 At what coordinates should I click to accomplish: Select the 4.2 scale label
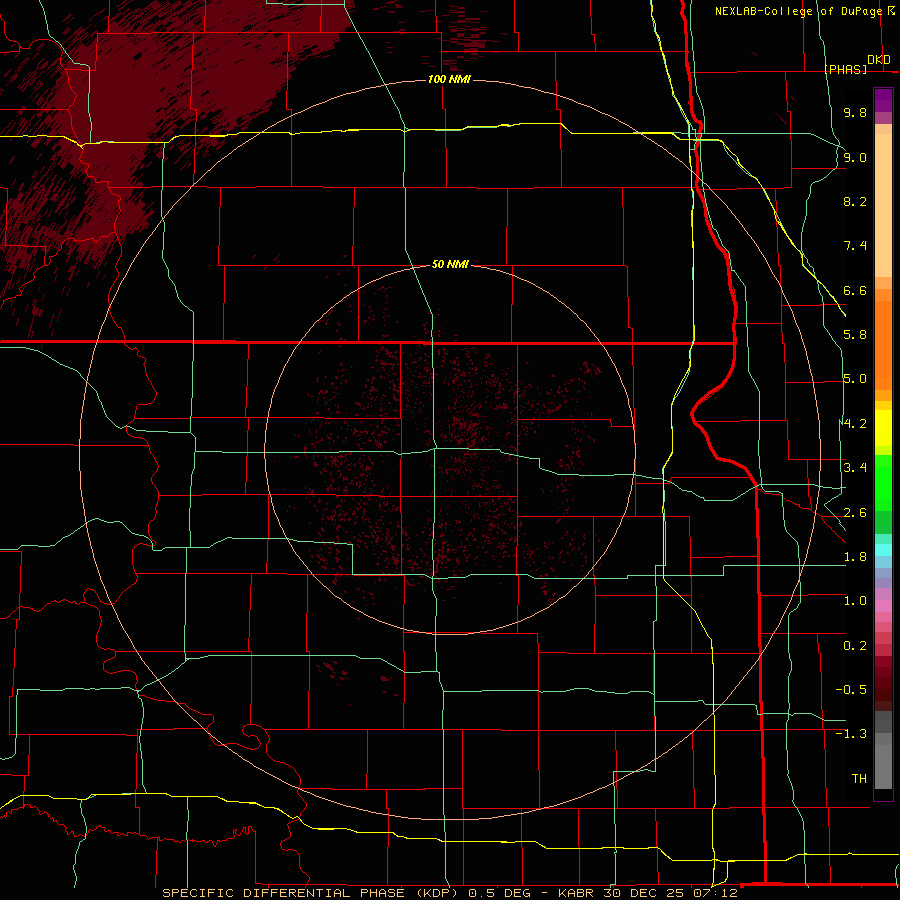(855, 424)
